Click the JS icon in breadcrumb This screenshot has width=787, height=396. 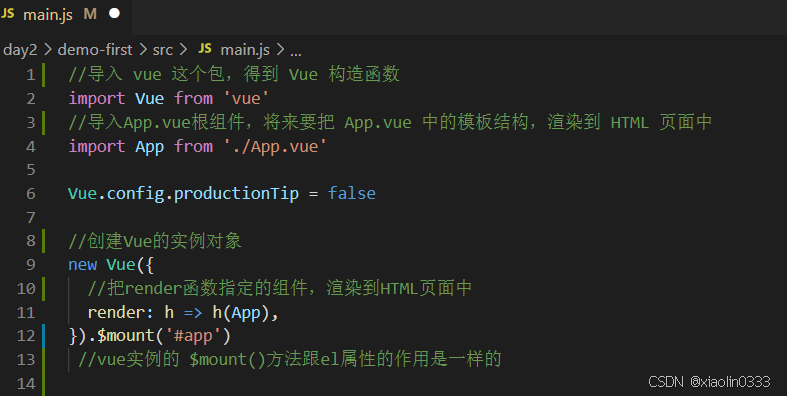205,48
